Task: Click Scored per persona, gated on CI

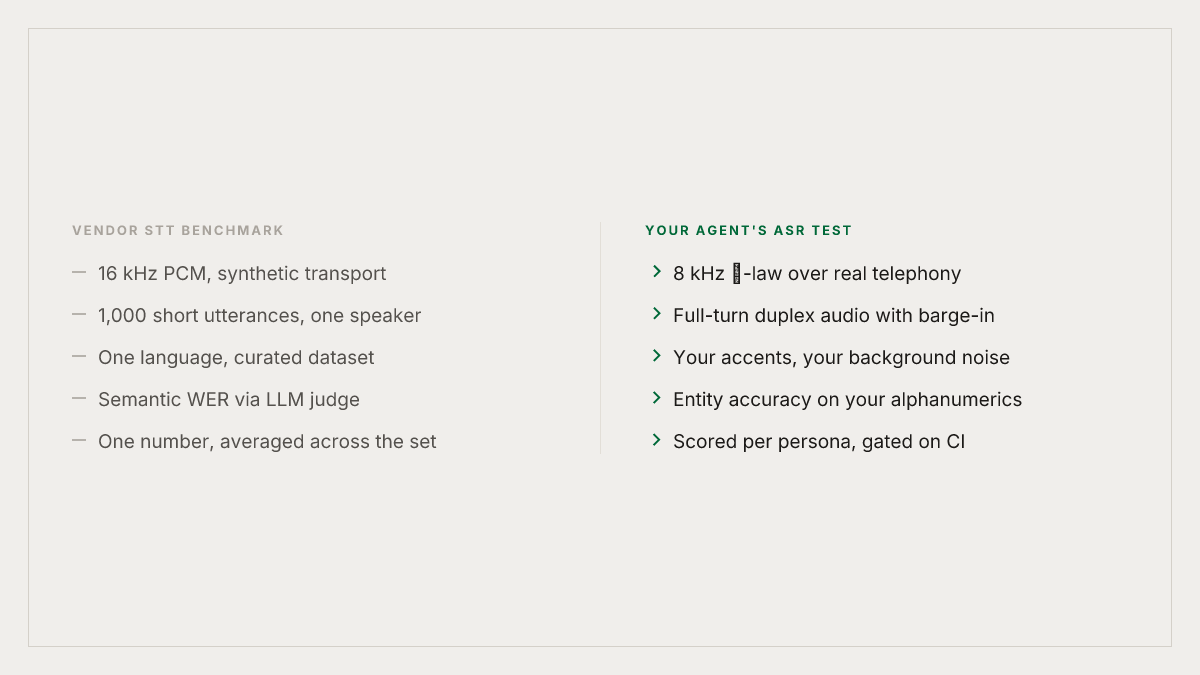Action: tap(819, 442)
